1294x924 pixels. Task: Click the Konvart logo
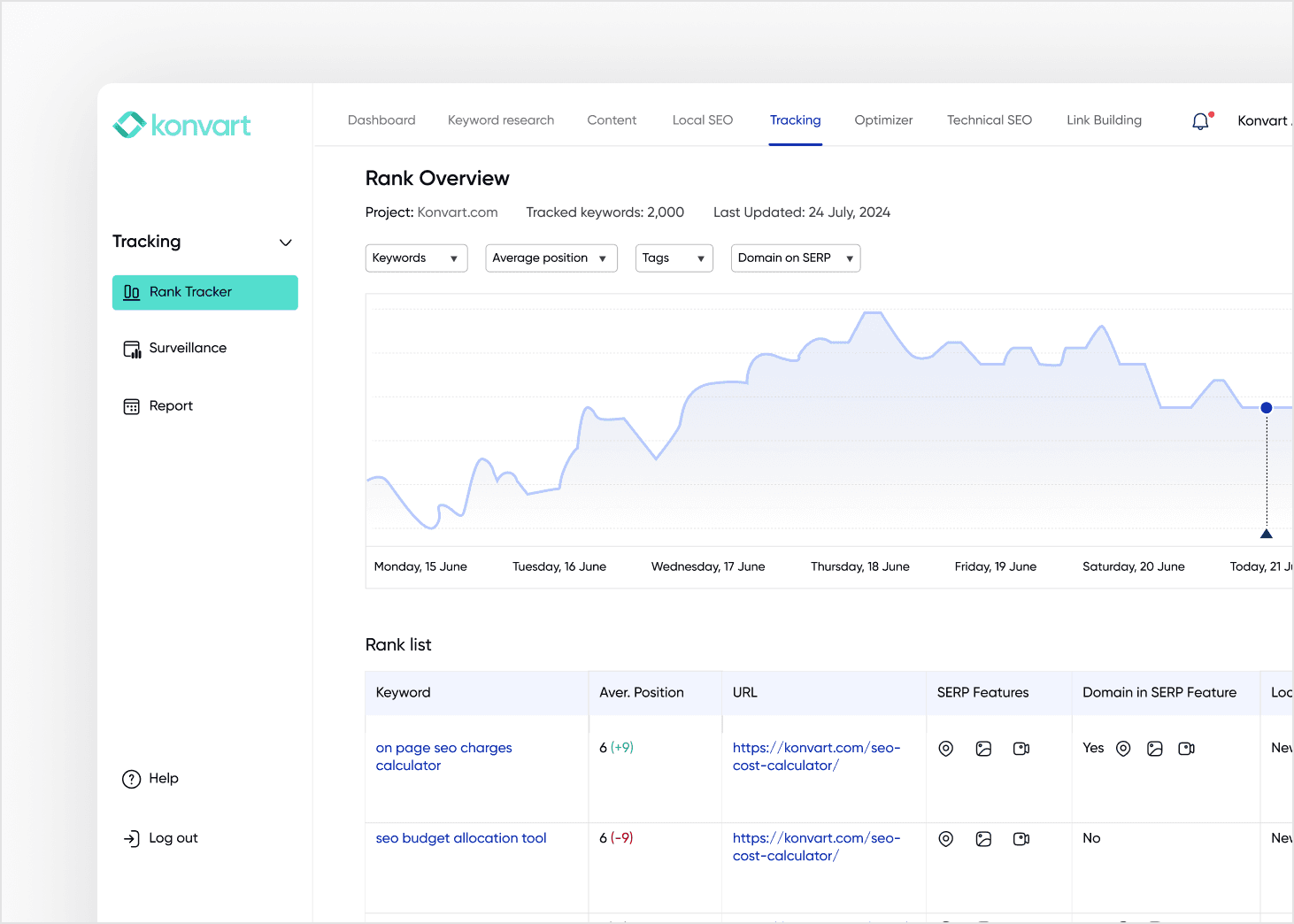(x=181, y=124)
